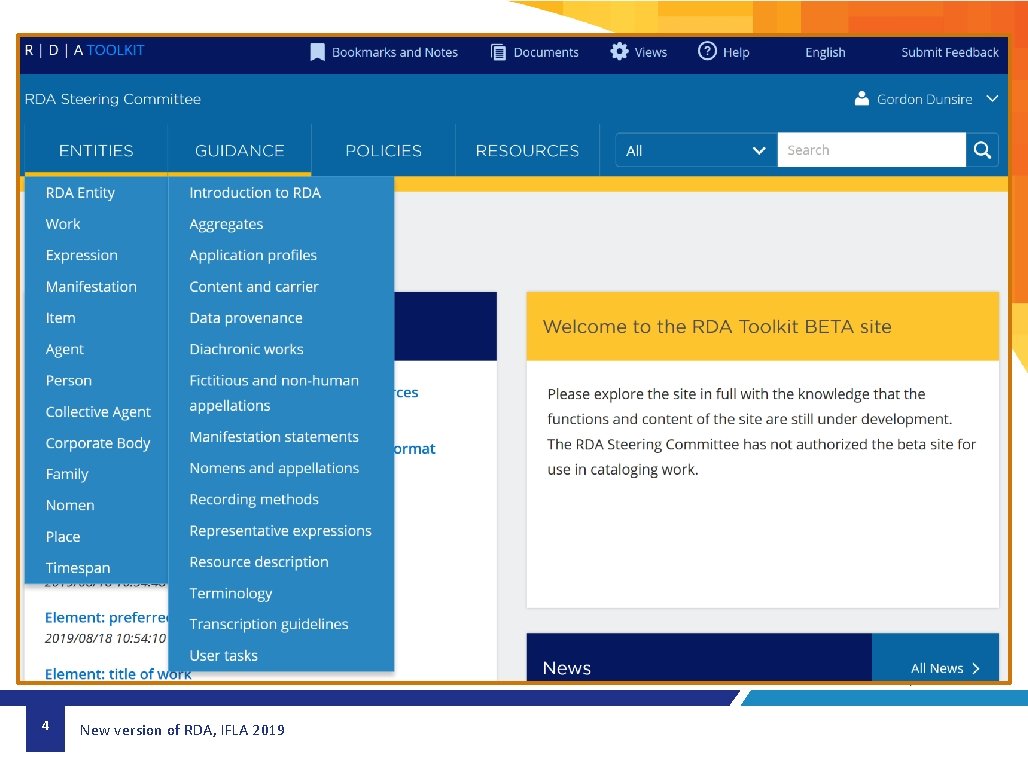Open the English language selector
This screenshot has width=1028, height=771.
pos(824,52)
